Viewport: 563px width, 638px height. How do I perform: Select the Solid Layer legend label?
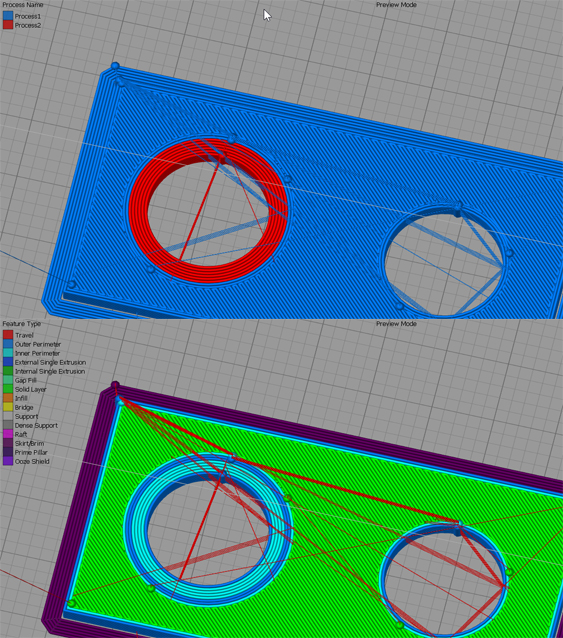[31, 389]
